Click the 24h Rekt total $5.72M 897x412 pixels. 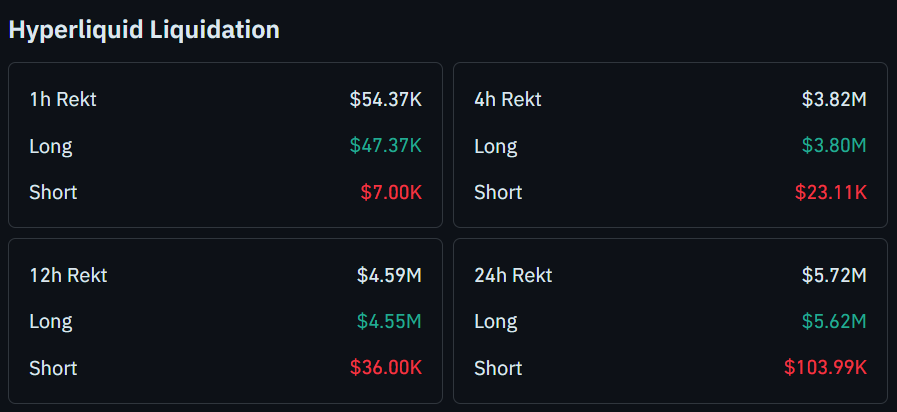pos(834,275)
